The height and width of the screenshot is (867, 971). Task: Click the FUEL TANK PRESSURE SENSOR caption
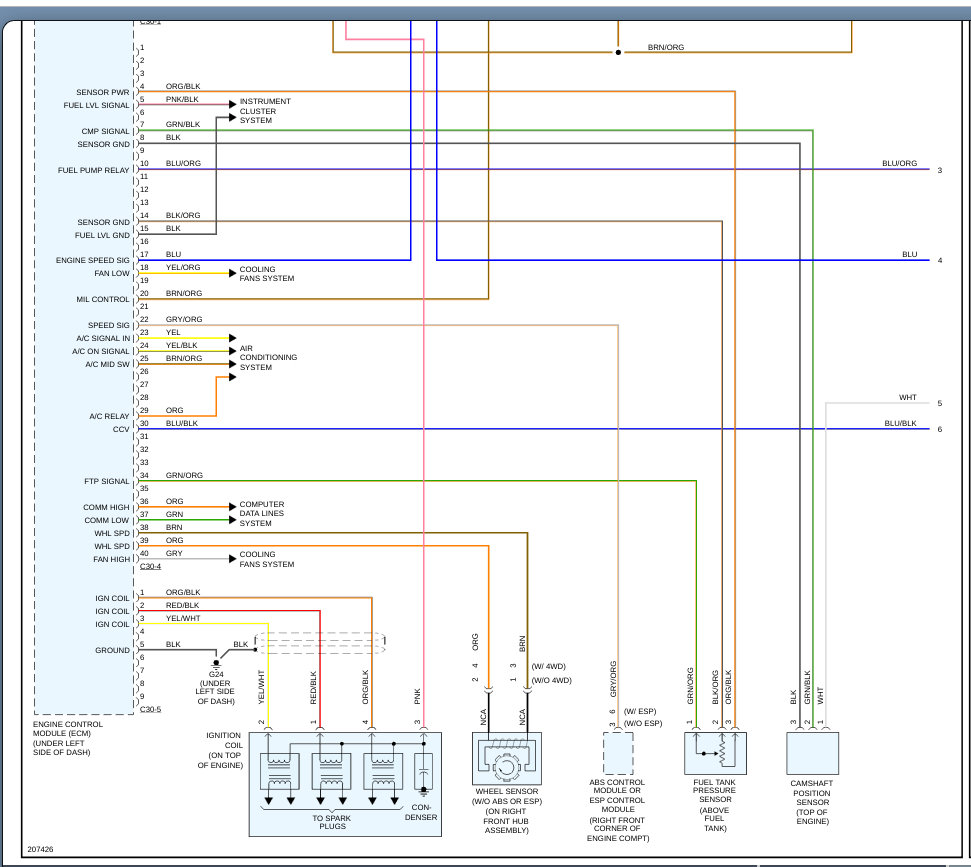click(715, 805)
